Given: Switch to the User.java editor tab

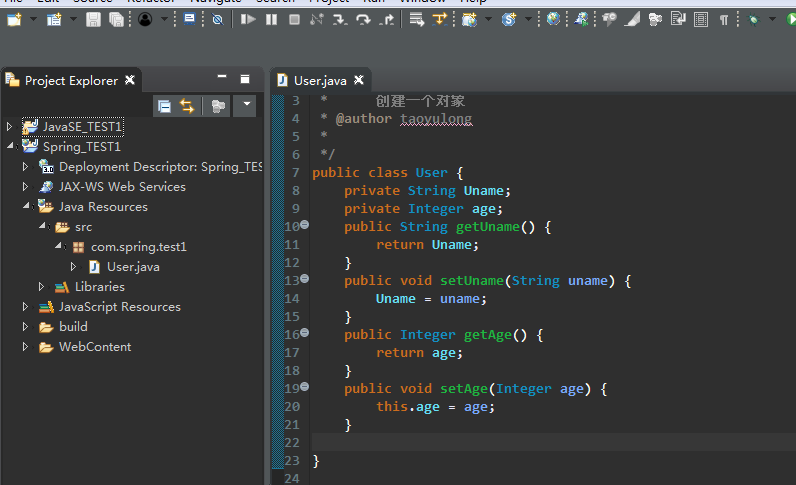Looking at the screenshot, I should point(320,80).
